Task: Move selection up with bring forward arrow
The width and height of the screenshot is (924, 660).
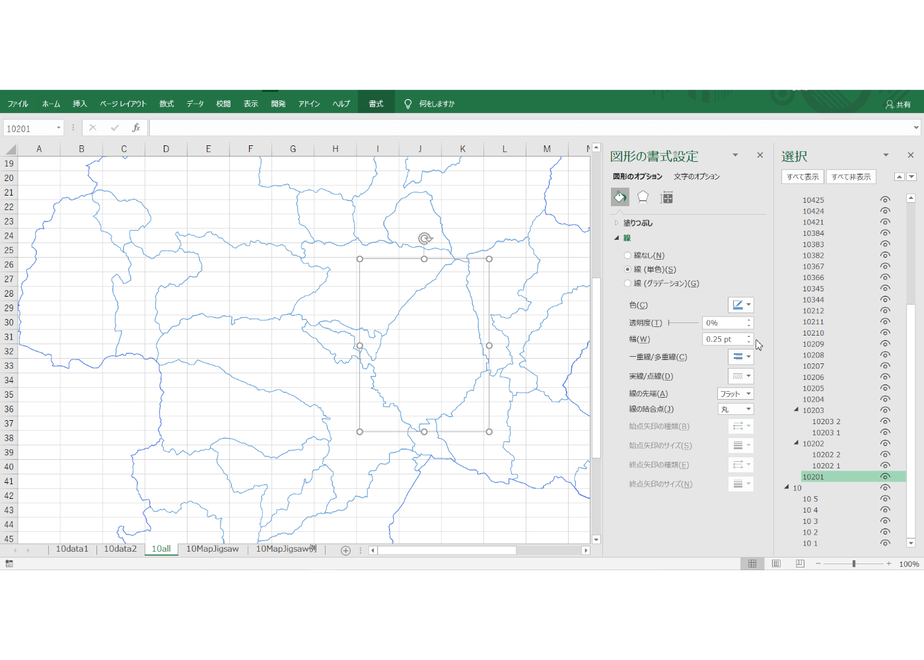Action: point(899,177)
